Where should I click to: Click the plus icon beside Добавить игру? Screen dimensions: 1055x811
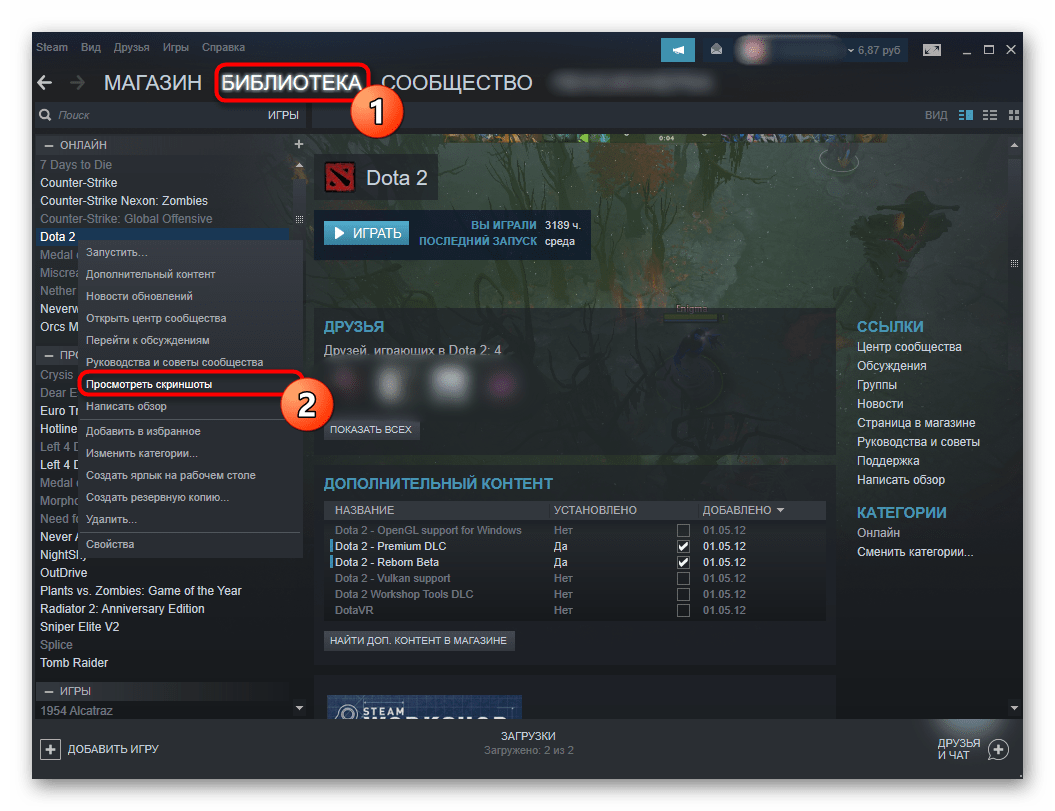50,749
